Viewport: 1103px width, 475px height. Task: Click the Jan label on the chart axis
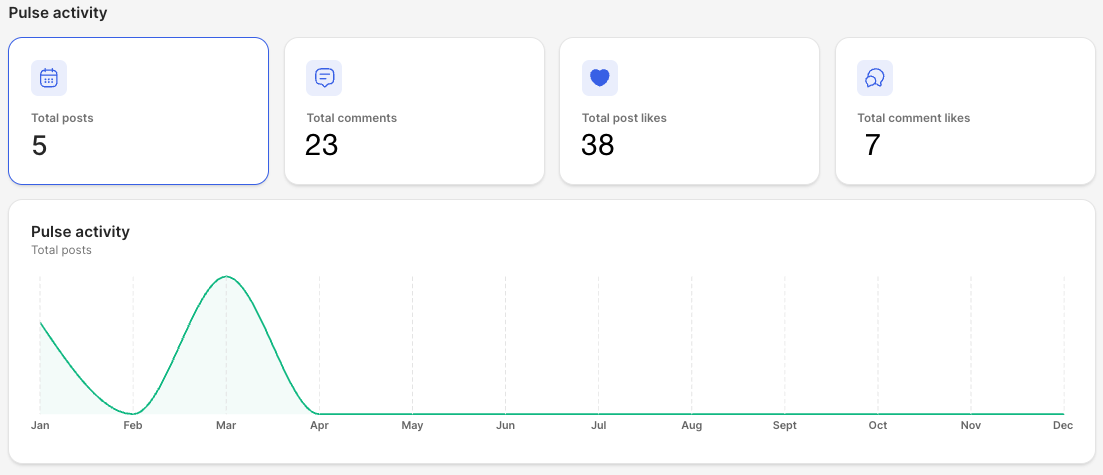(40, 426)
